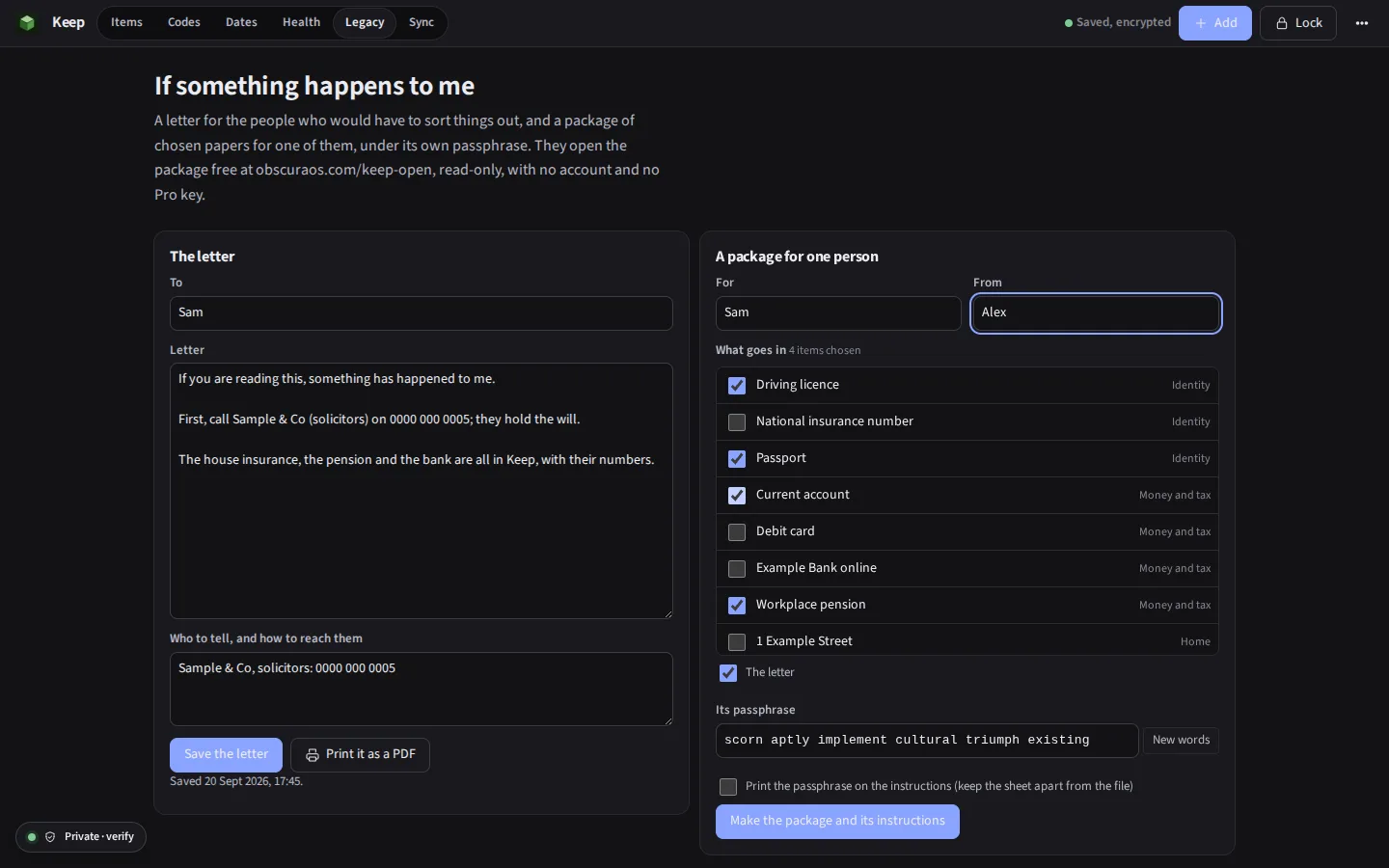Click the Private verify badge

coord(81,837)
